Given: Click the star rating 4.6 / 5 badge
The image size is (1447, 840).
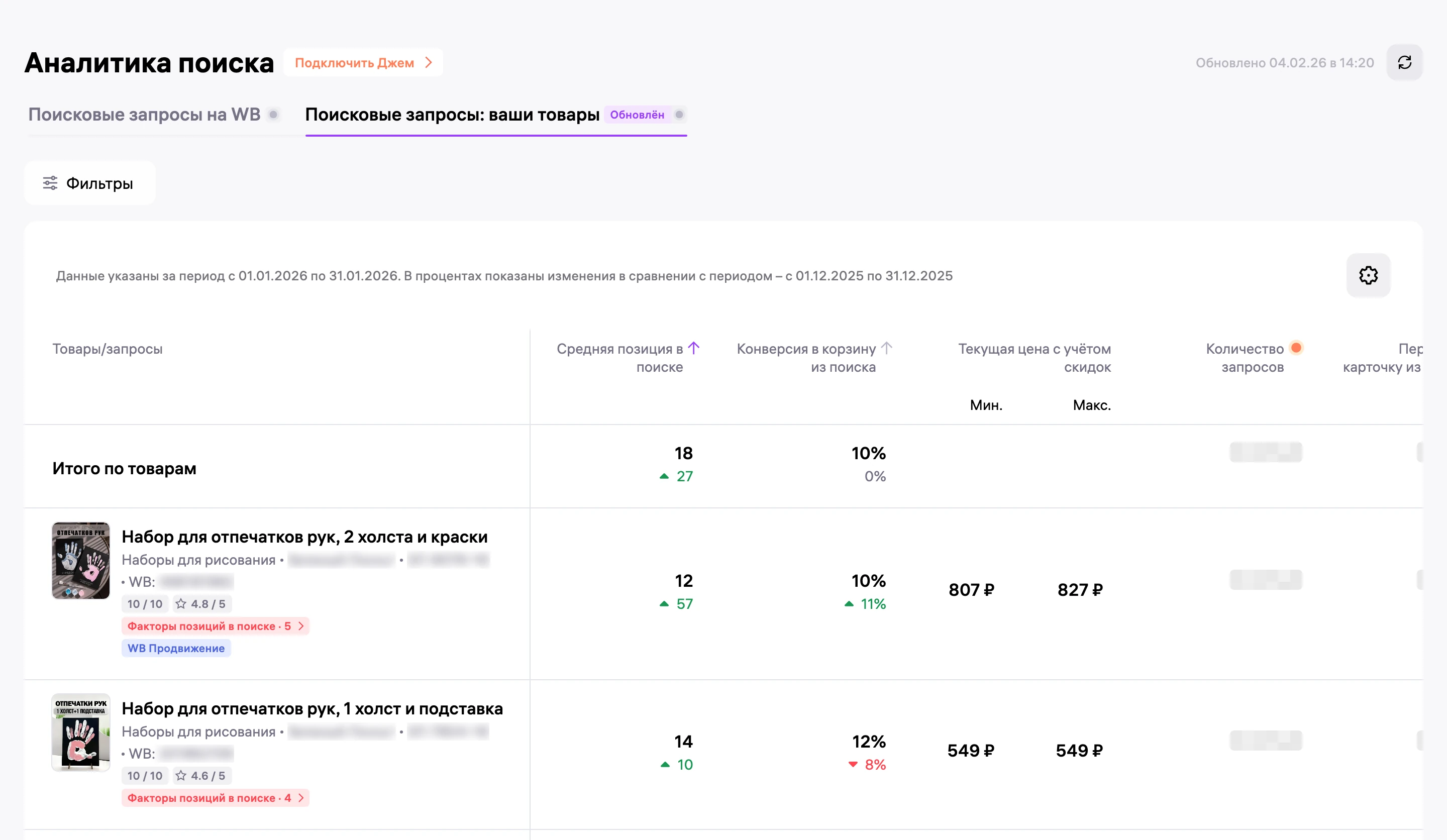Looking at the screenshot, I should pyautogui.click(x=201, y=776).
